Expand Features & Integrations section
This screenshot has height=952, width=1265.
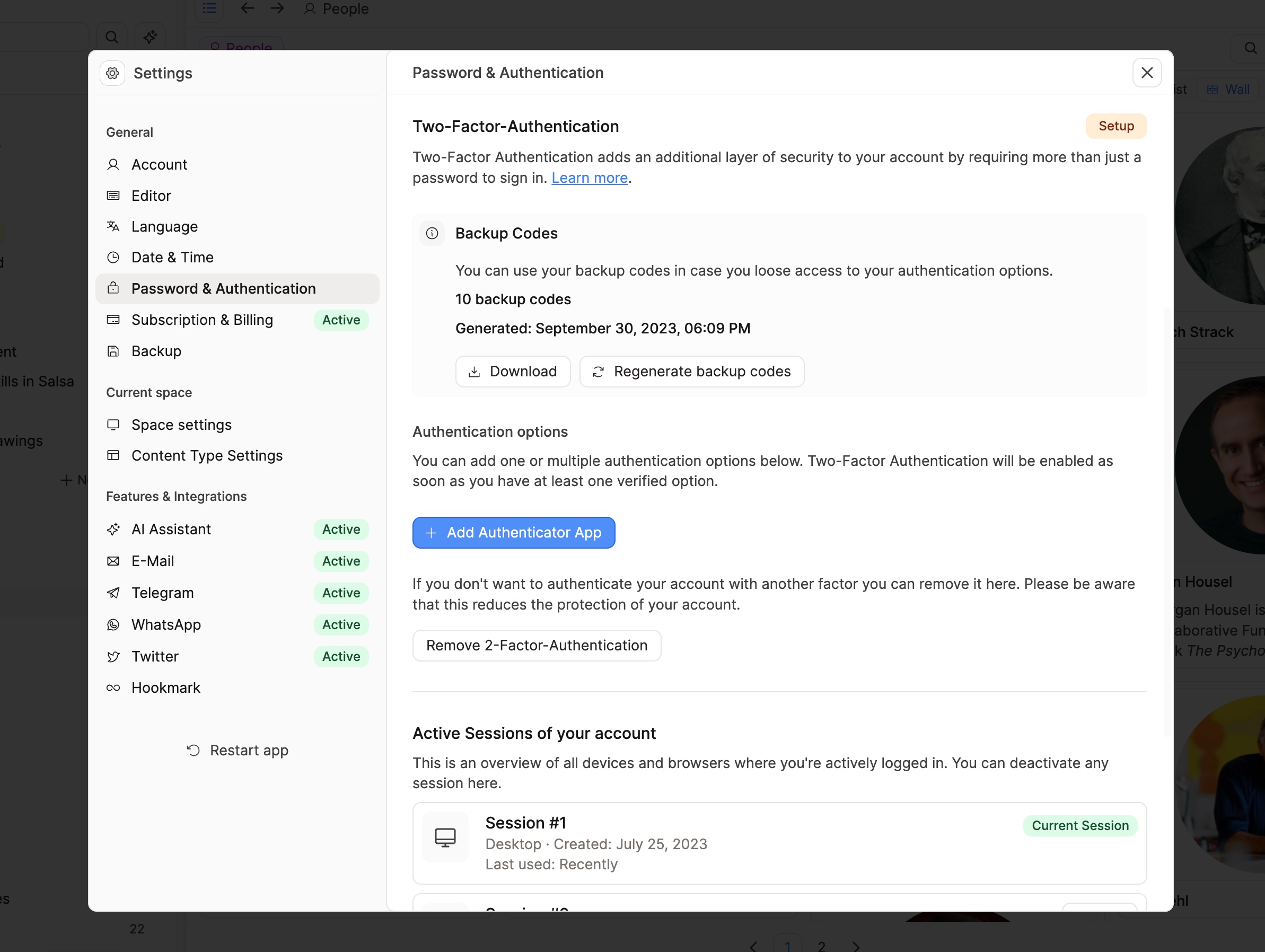175,496
